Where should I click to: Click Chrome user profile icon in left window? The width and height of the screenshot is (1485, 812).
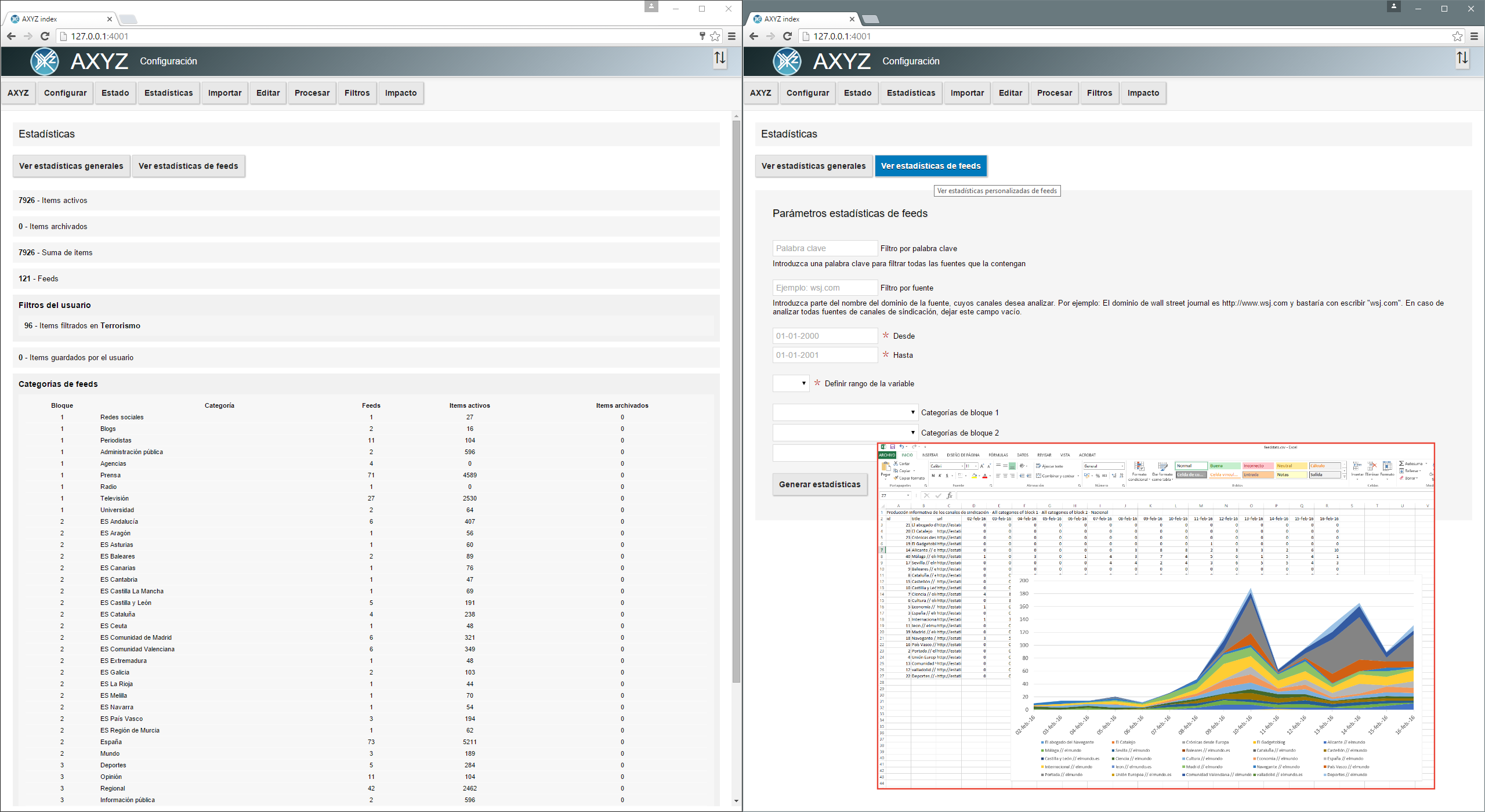(651, 6)
